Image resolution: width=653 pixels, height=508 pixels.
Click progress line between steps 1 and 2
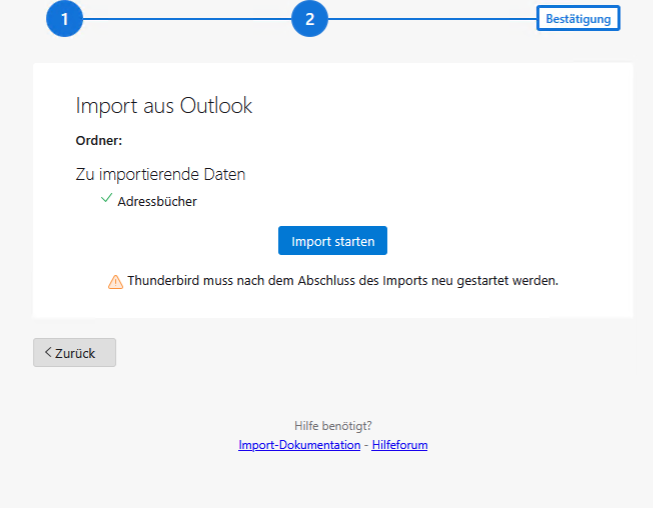pyautogui.click(x=187, y=19)
